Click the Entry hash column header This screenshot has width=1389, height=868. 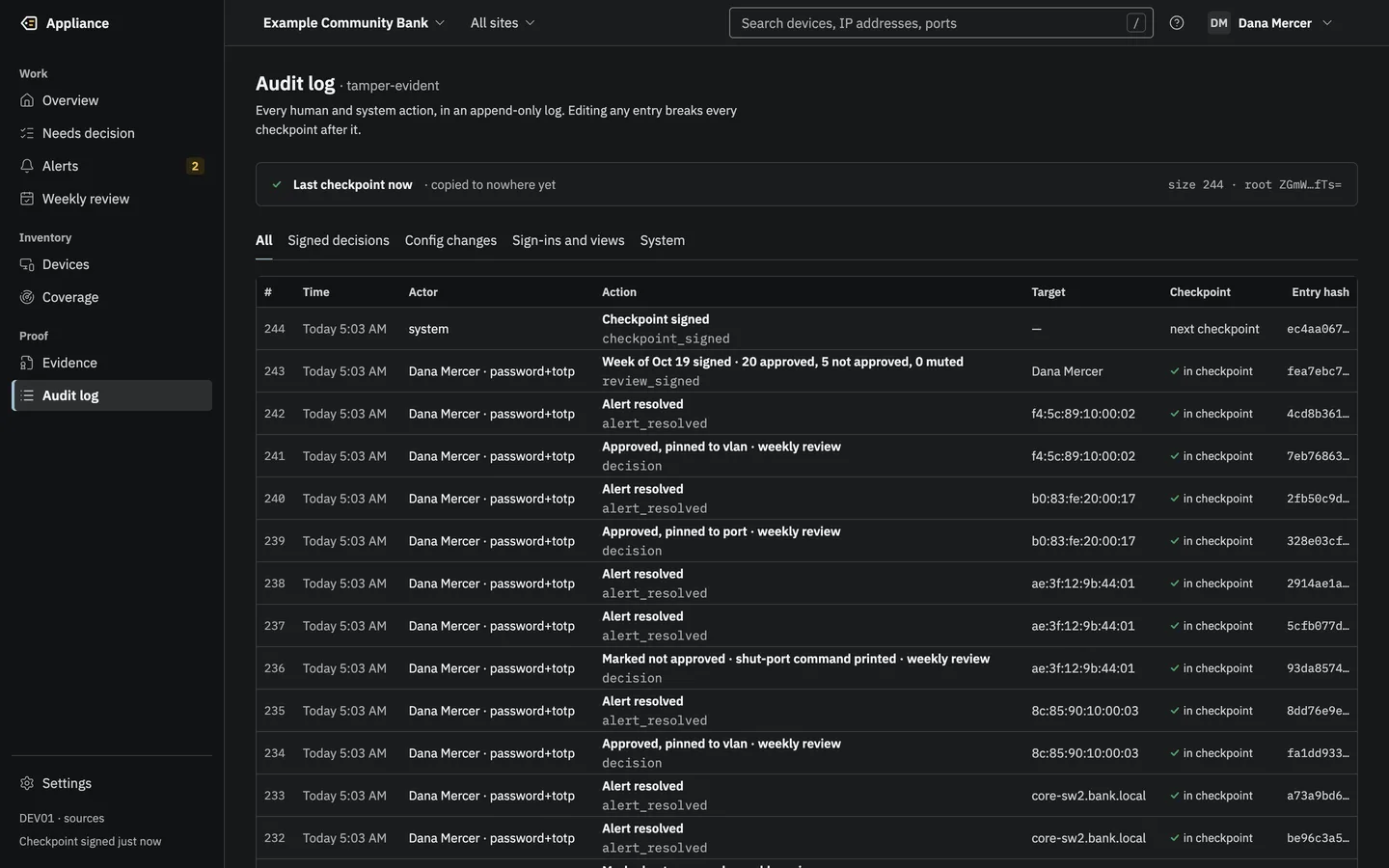[1321, 292]
